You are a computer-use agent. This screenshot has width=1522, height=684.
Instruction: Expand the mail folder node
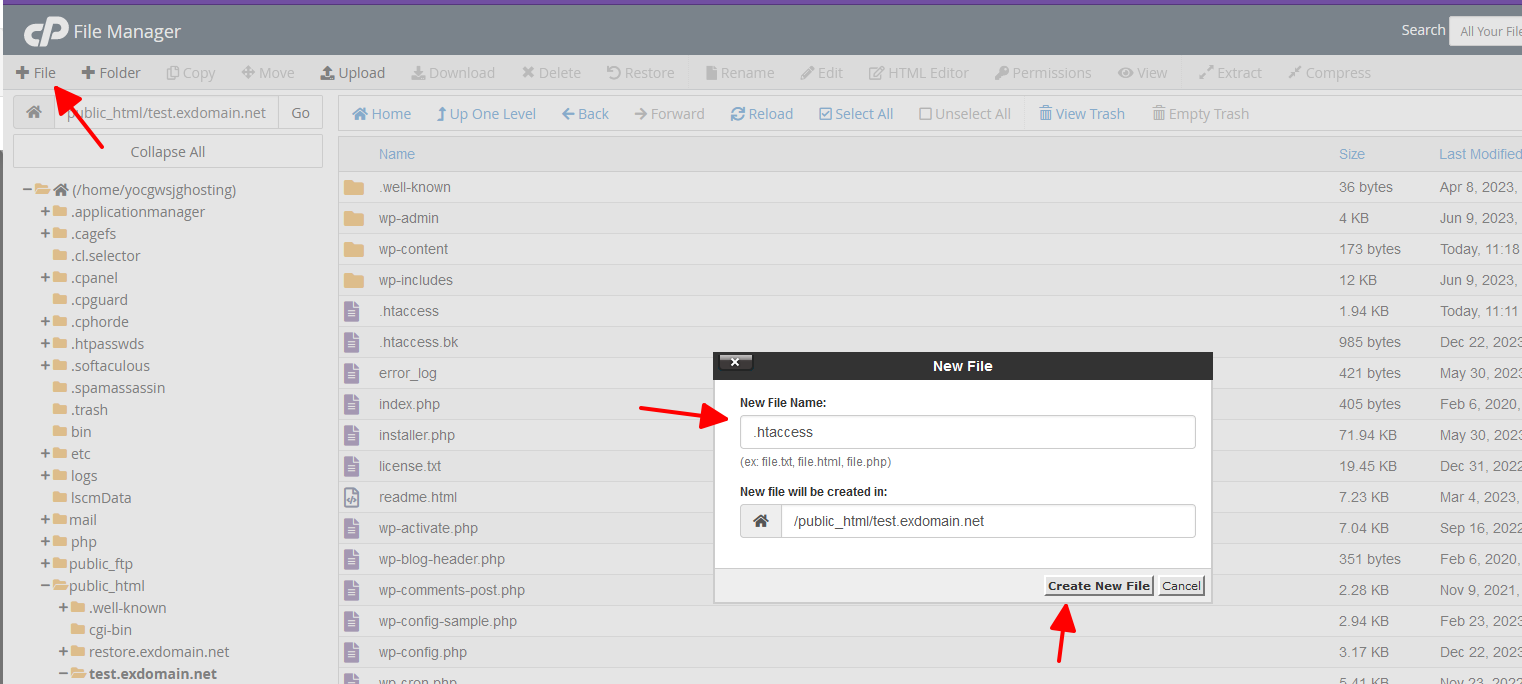point(45,520)
